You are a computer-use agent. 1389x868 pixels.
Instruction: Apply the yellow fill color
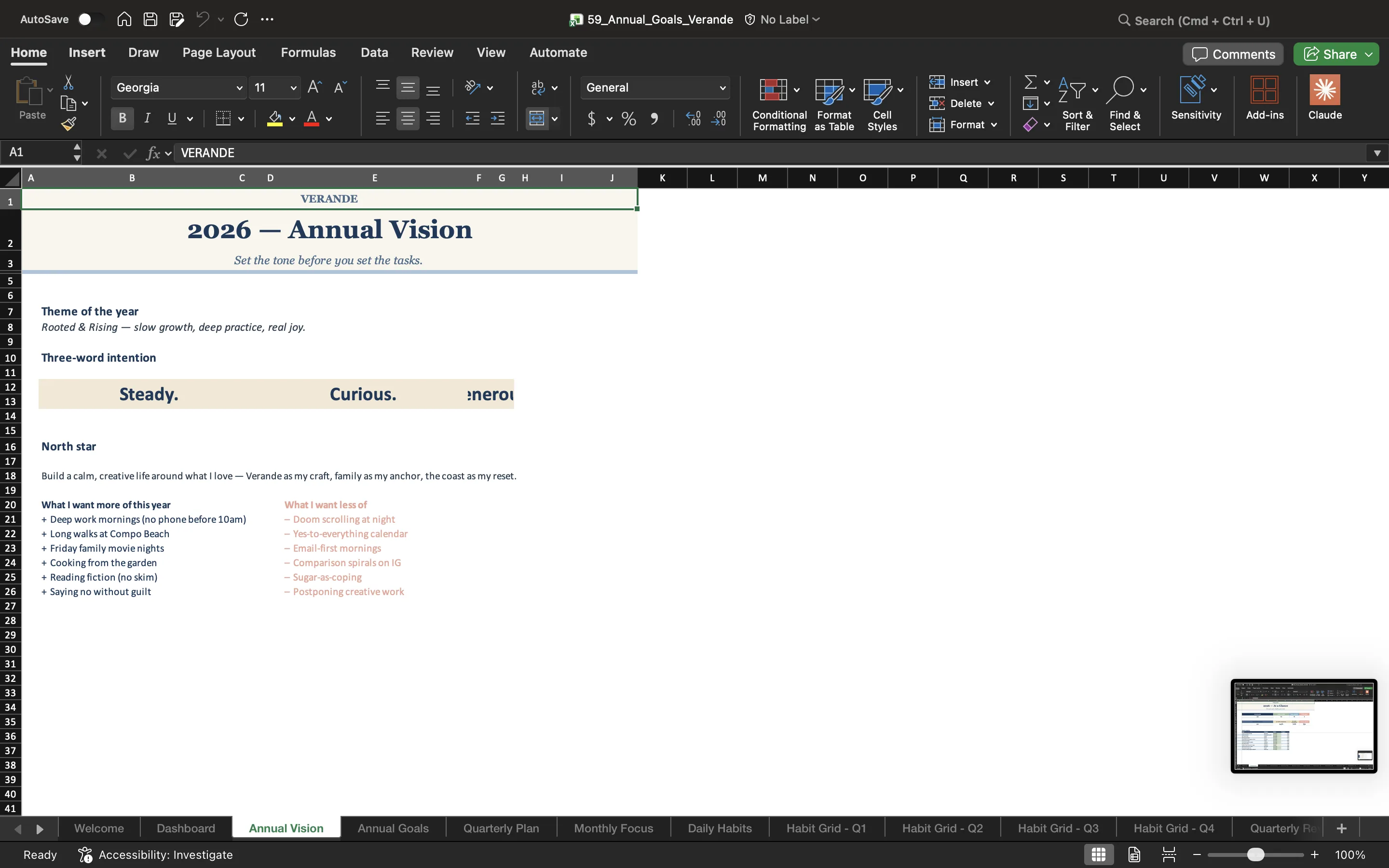pos(275,119)
